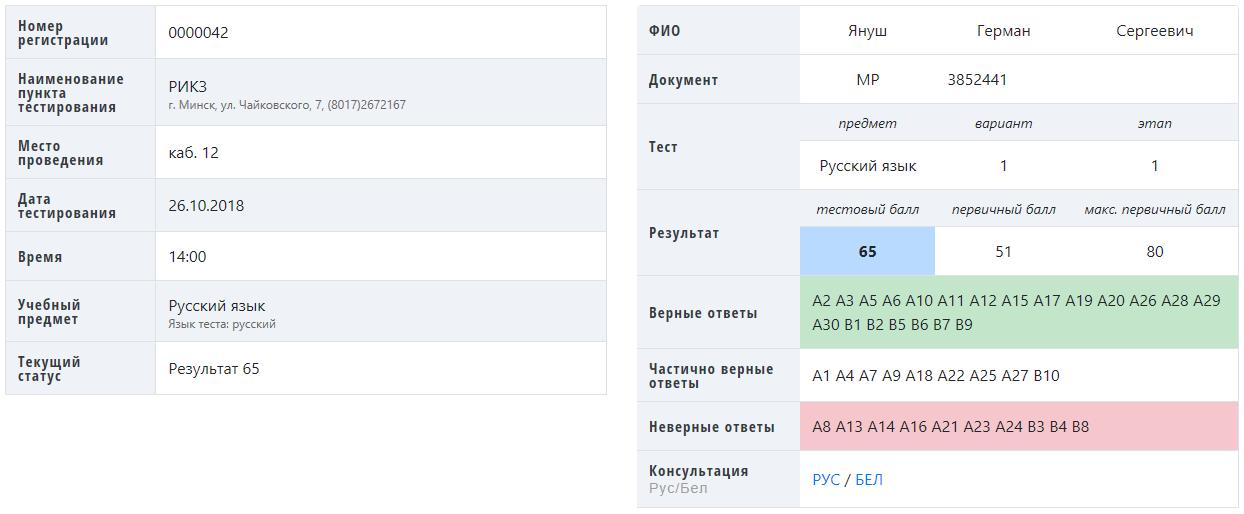Open the РУС consultation link
The width and height of the screenshot is (1244, 514).
click(x=826, y=479)
